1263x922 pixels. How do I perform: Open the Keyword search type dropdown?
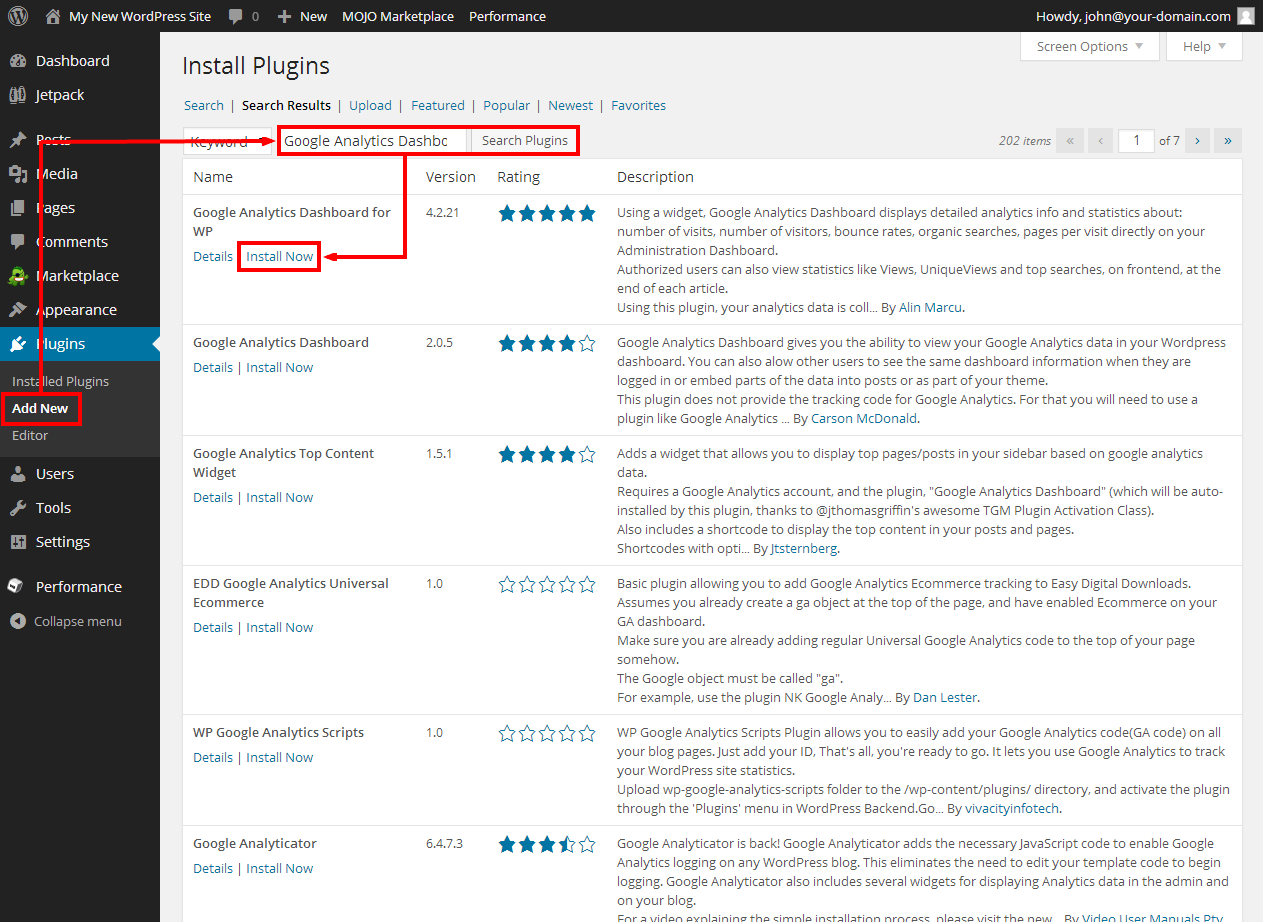tap(228, 141)
